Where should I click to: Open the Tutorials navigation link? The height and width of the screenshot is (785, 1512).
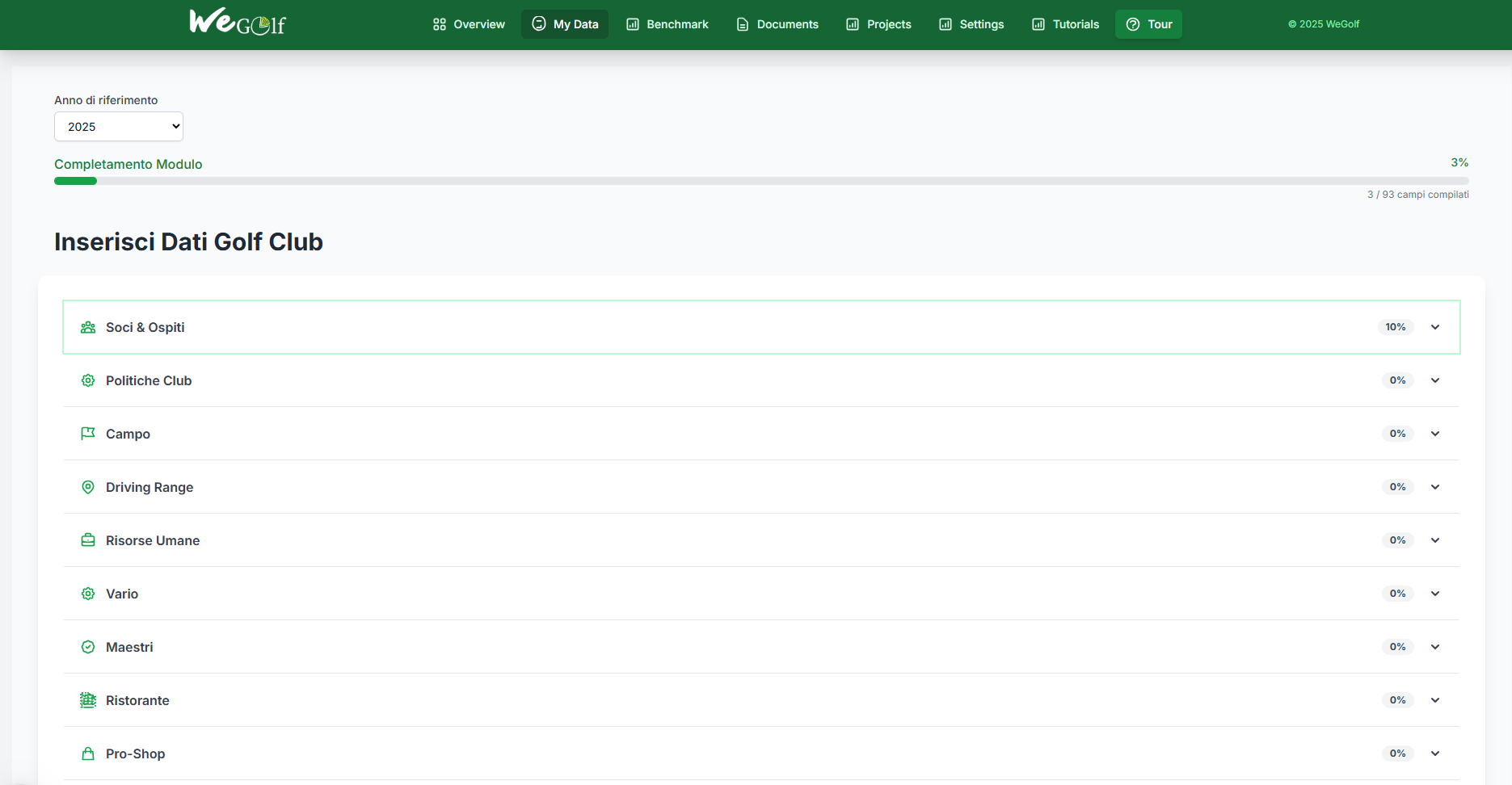1065,24
